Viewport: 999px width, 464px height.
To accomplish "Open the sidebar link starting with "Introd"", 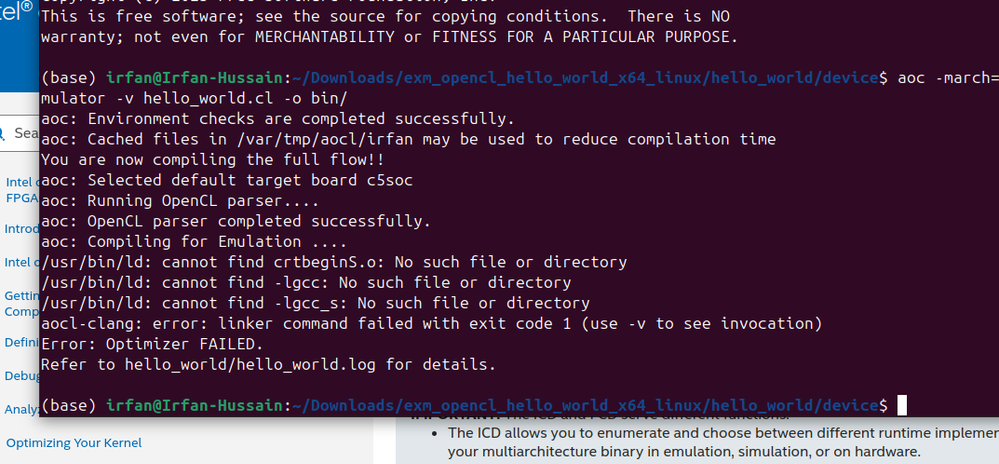I will [x=22, y=228].
